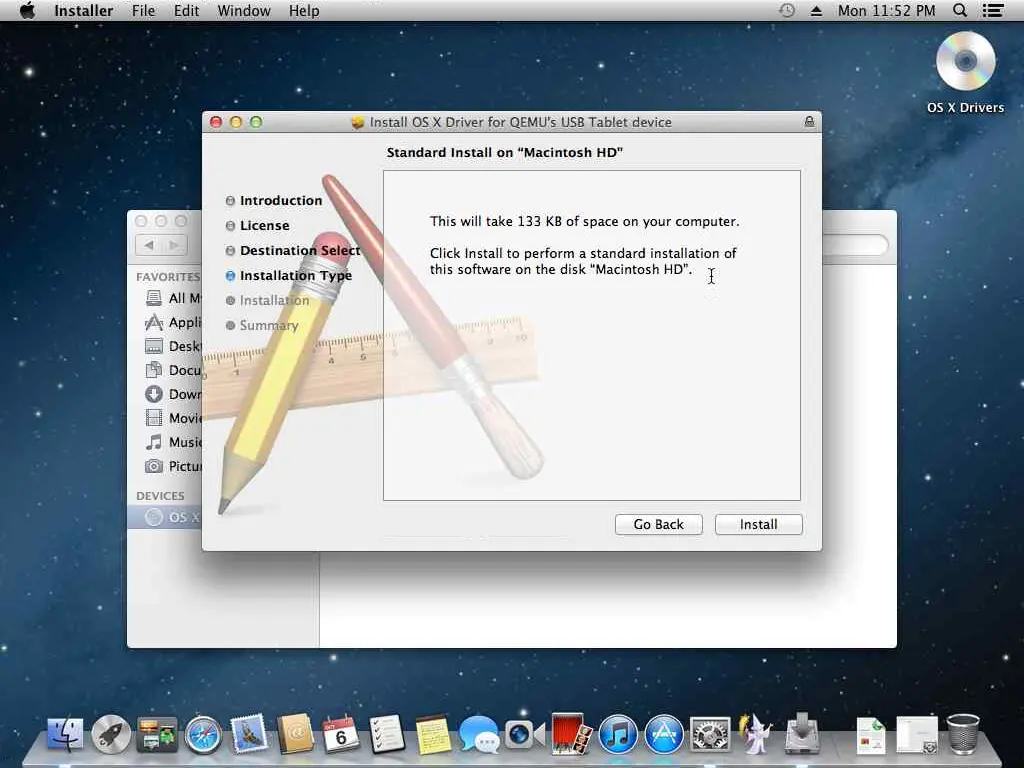The height and width of the screenshot is (768, 1024).
Task: Open App Store in Dock
Action: (664, 734)
